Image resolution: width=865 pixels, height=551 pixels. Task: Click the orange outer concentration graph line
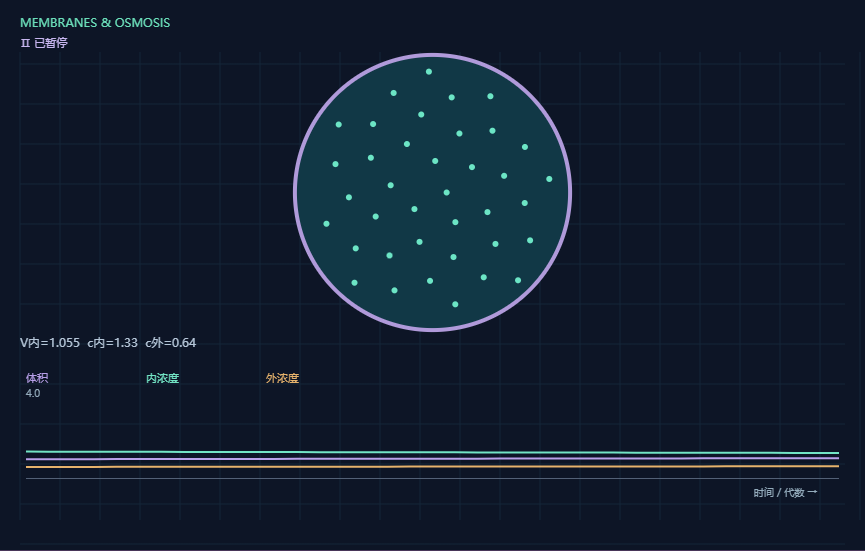[432, 467]
